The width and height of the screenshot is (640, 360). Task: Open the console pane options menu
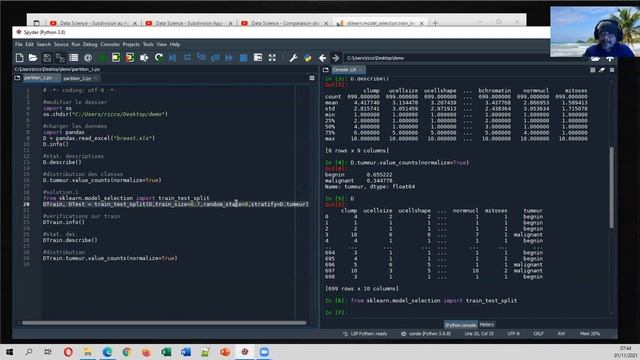pyautogui.click(x=612, y=70)
